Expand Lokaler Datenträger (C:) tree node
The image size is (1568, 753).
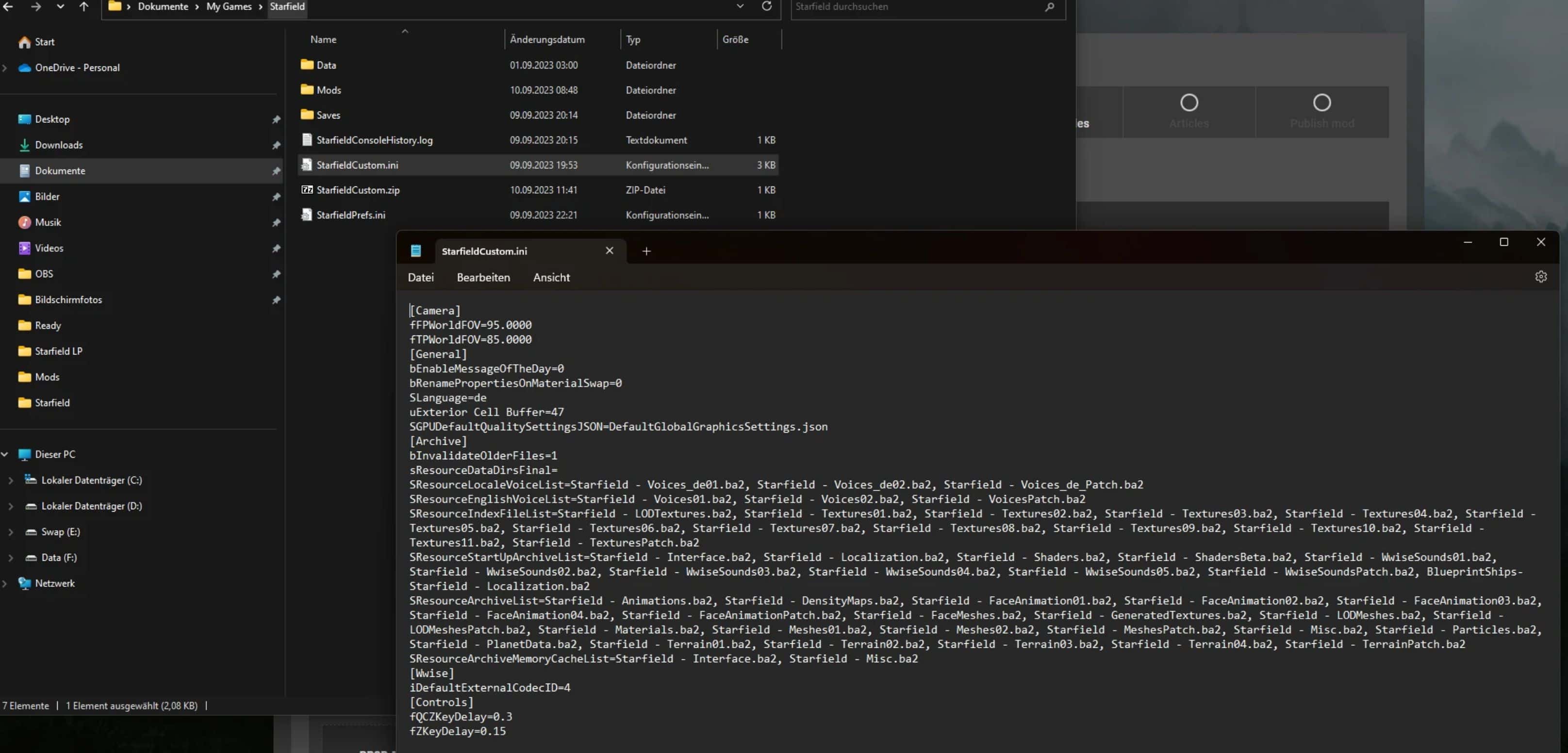click(x=10, y=480)
